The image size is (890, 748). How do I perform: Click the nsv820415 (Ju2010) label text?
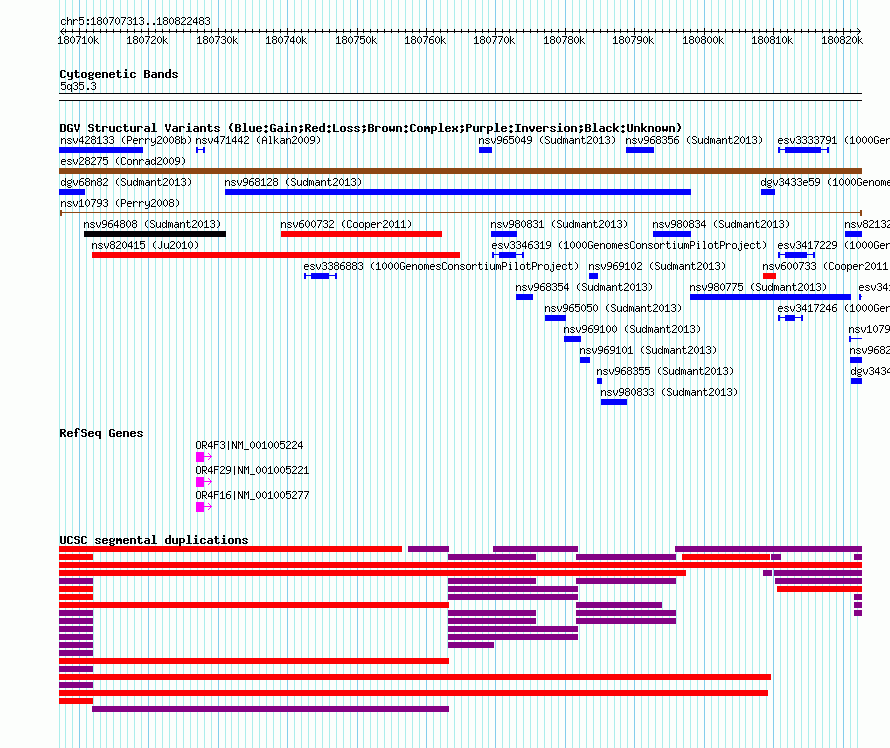point(145,245)
